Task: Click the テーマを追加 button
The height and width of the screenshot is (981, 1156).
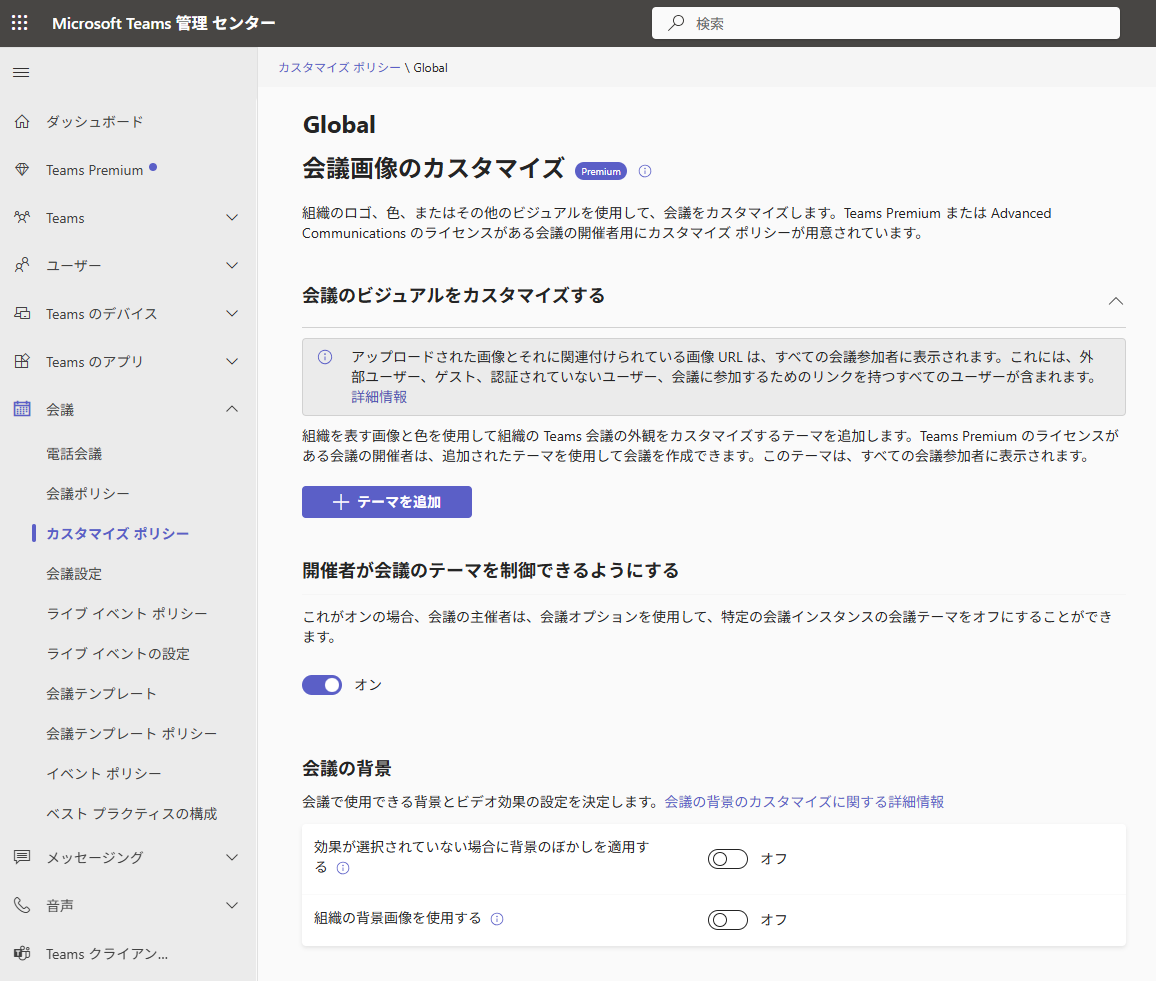Action: coord(387,502)
